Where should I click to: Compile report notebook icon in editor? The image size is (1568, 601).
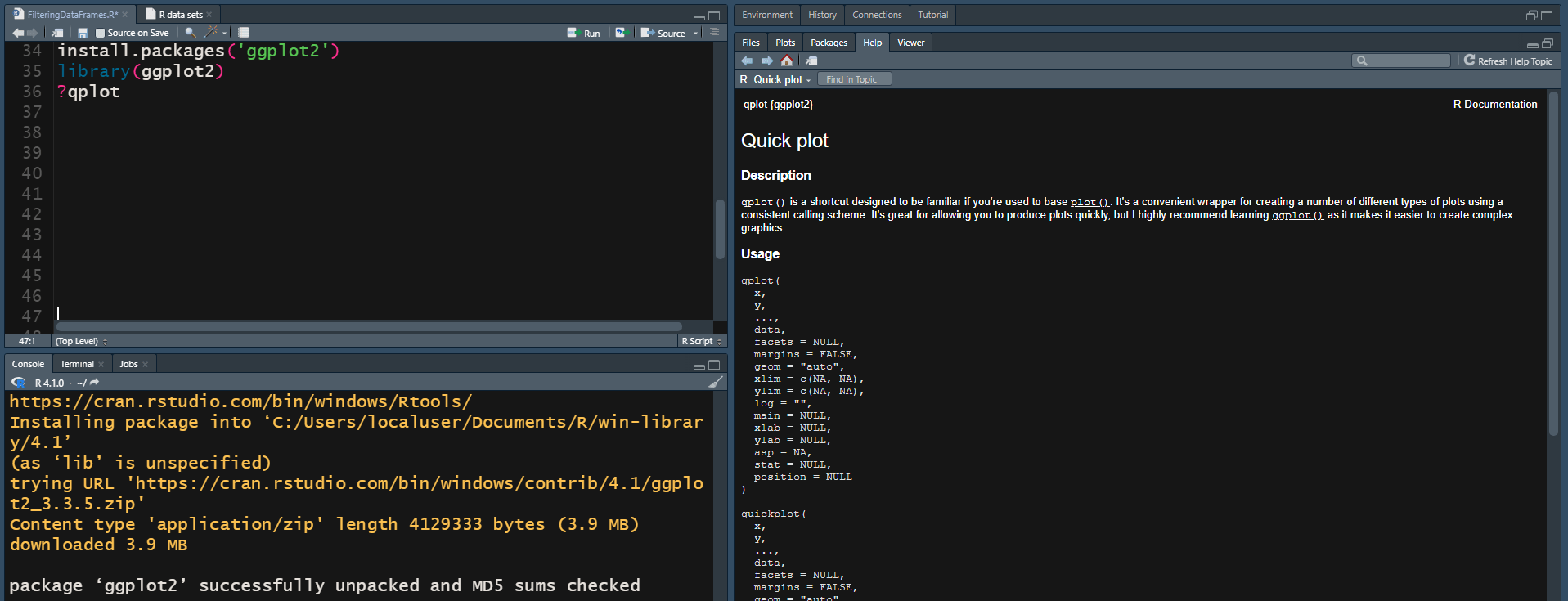[244, 33]
